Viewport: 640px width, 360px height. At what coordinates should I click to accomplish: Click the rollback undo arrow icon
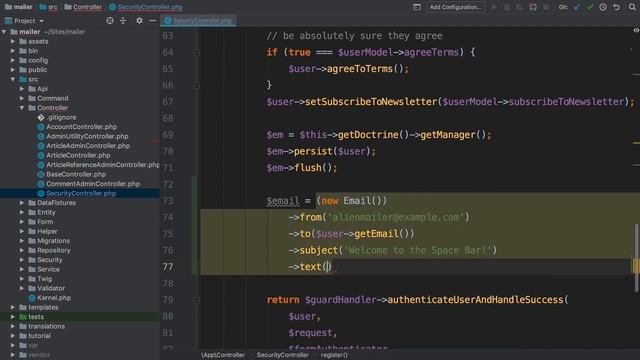click(616, 7)
